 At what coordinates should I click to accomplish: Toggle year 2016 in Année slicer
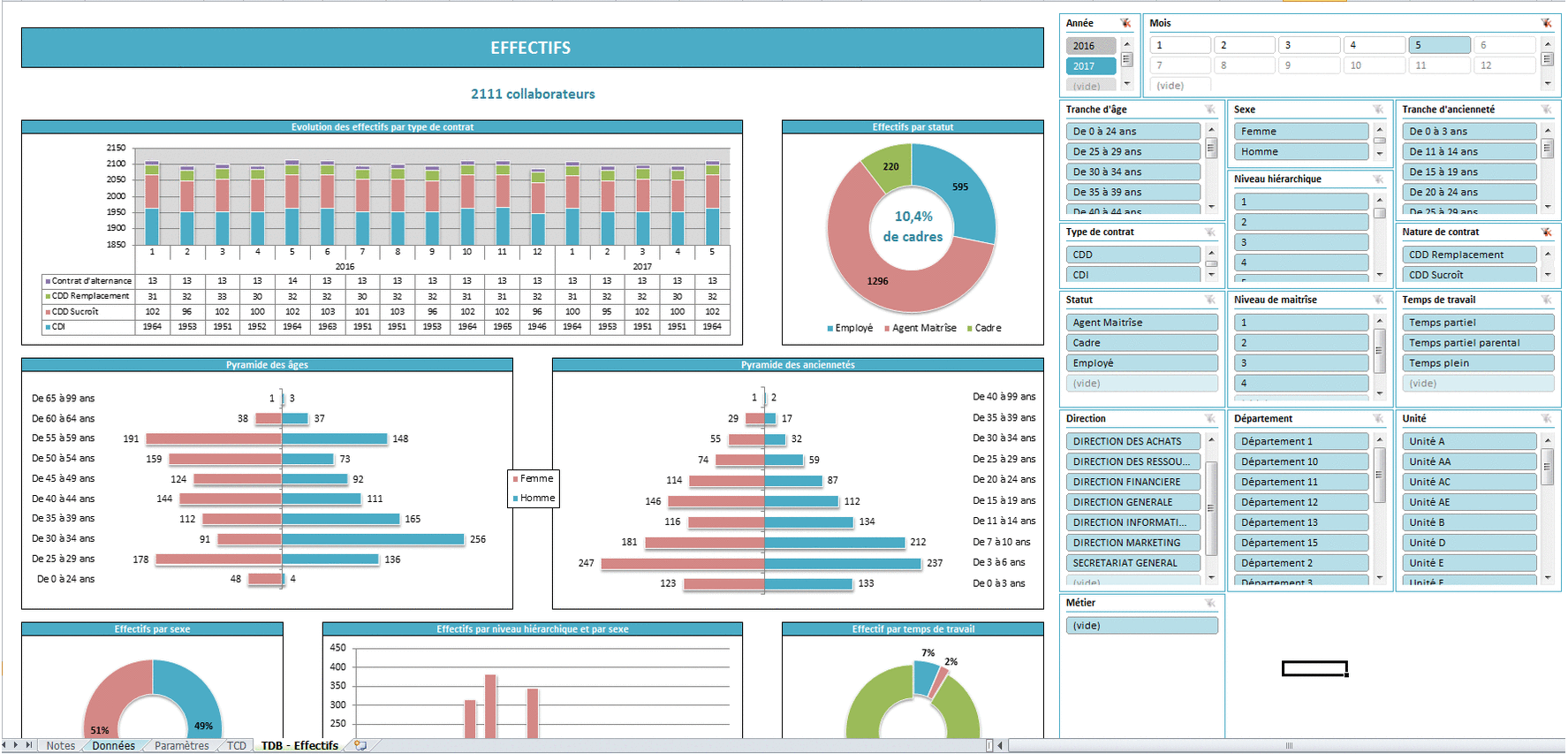click(1090, 46)
